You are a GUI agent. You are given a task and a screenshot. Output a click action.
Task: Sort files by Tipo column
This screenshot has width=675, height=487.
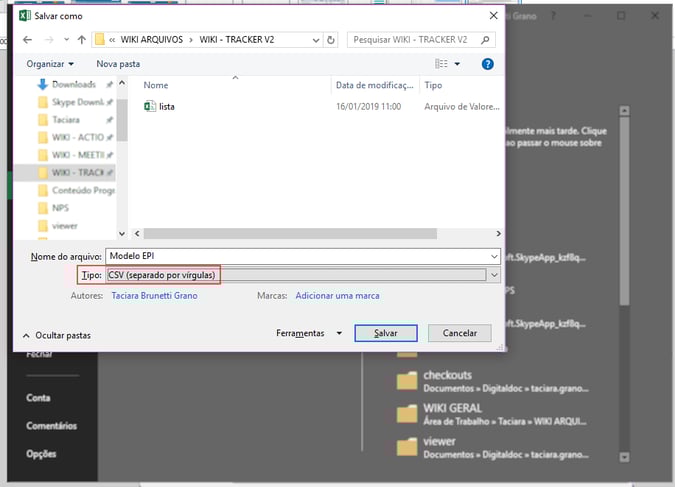[433, 85]
